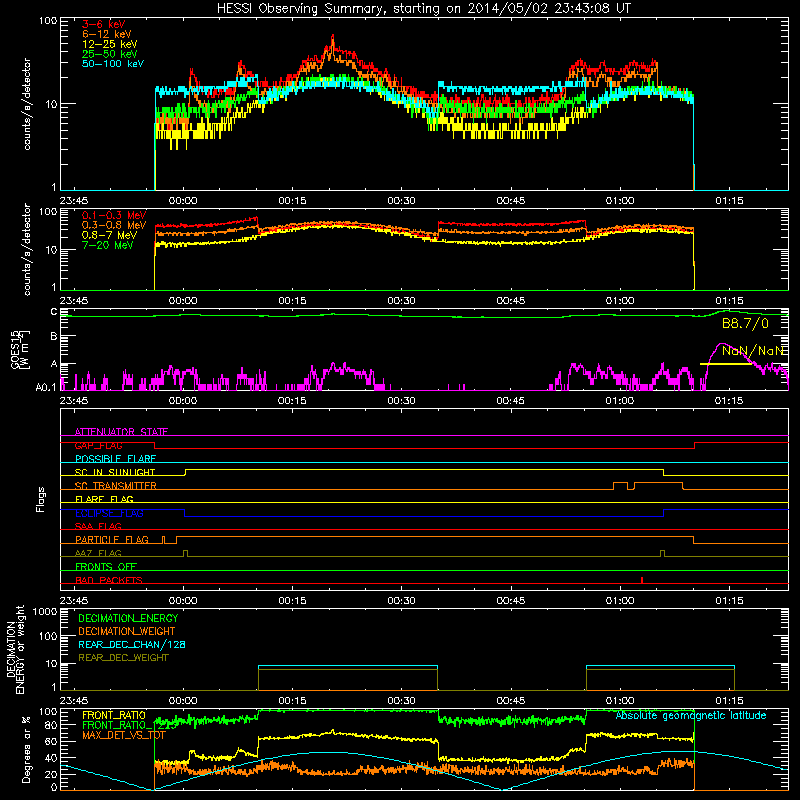Click the NaN/NaN annotation in GOES panel
Screen dimensions: 800x800
point(753,351)
